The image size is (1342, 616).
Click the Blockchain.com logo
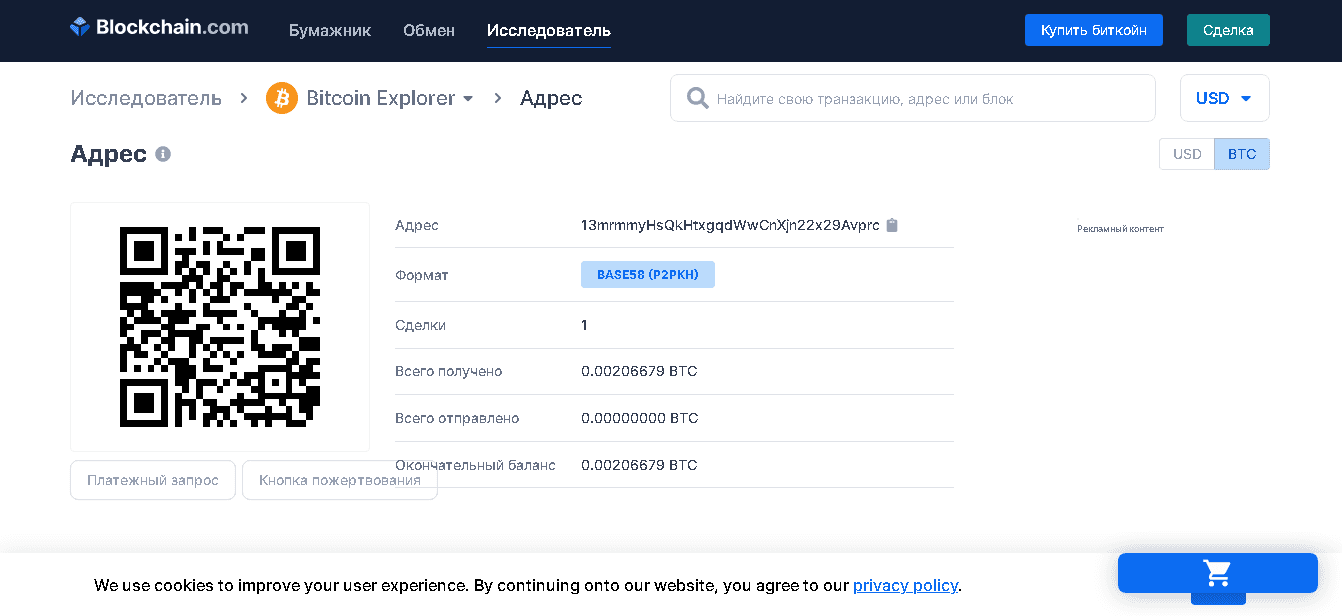coord(159,28)
